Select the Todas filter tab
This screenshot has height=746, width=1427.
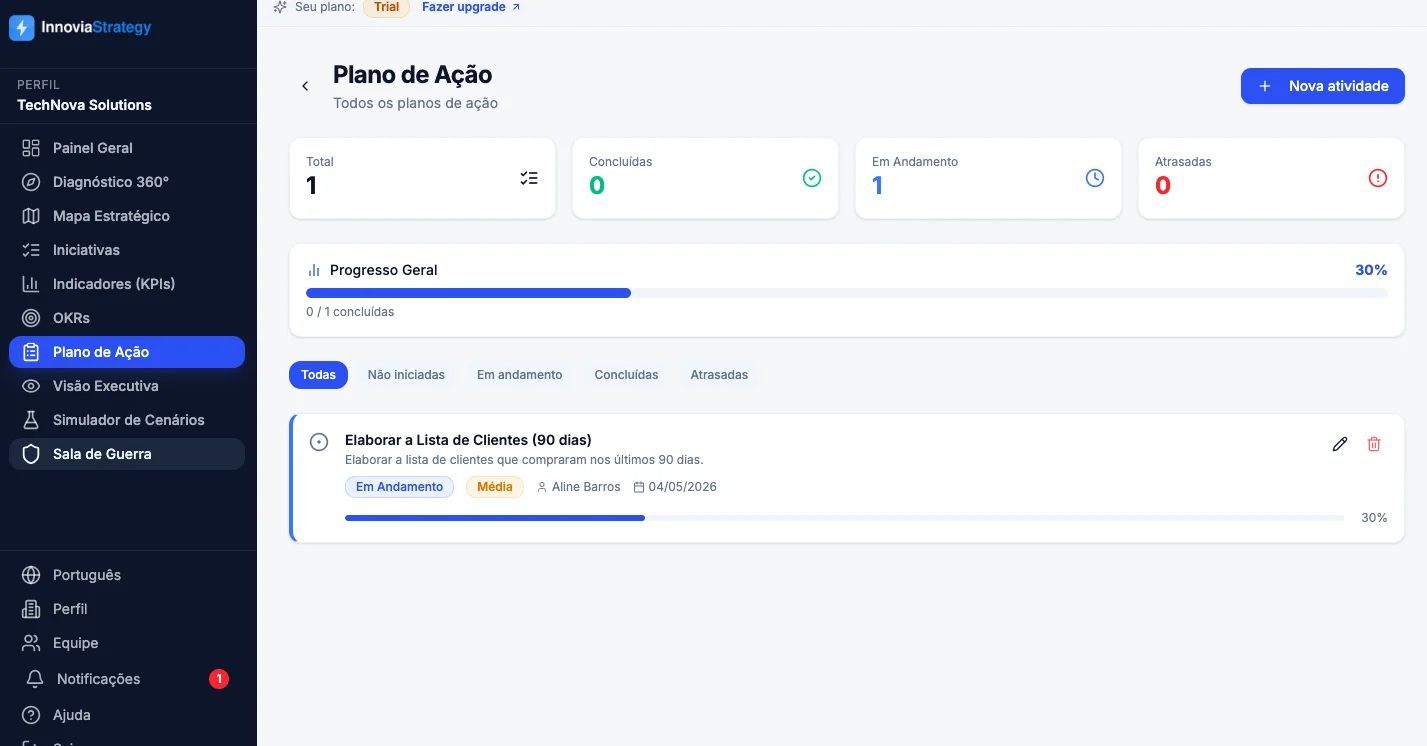pos(319,375)
